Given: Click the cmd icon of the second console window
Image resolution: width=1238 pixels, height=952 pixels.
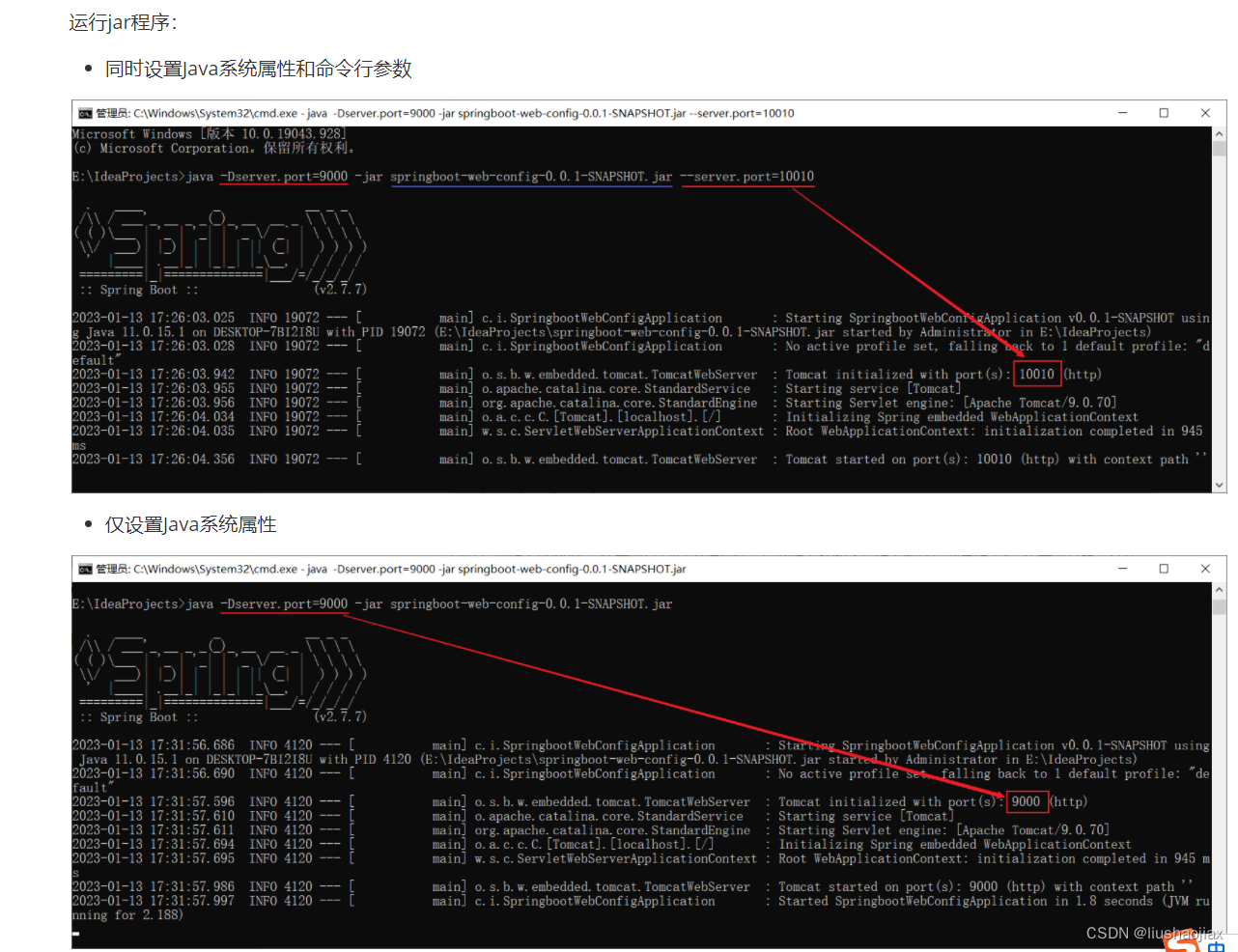Looking at the screenshot, I should [85, 569].
